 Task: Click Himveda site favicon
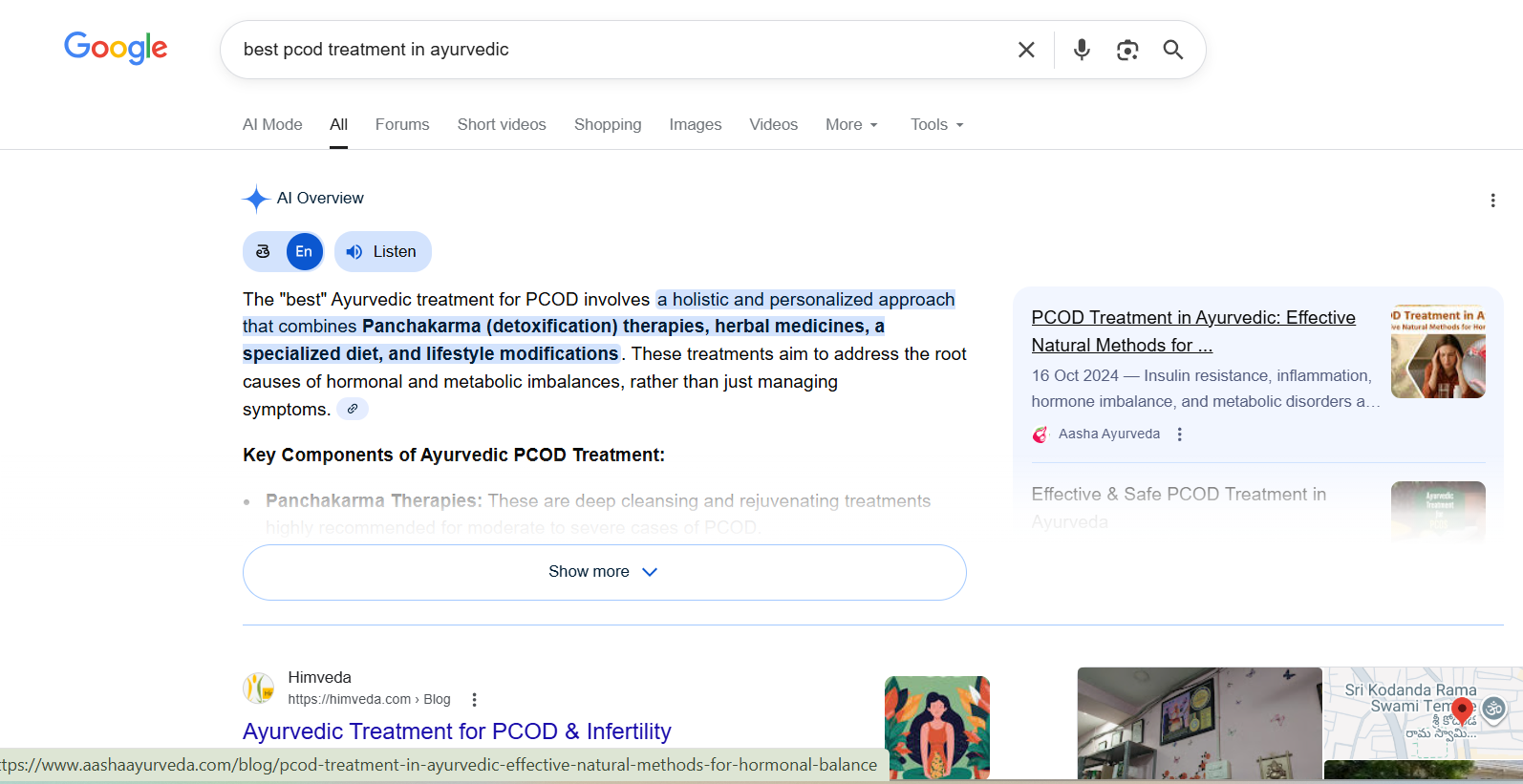tap(258, 688)
